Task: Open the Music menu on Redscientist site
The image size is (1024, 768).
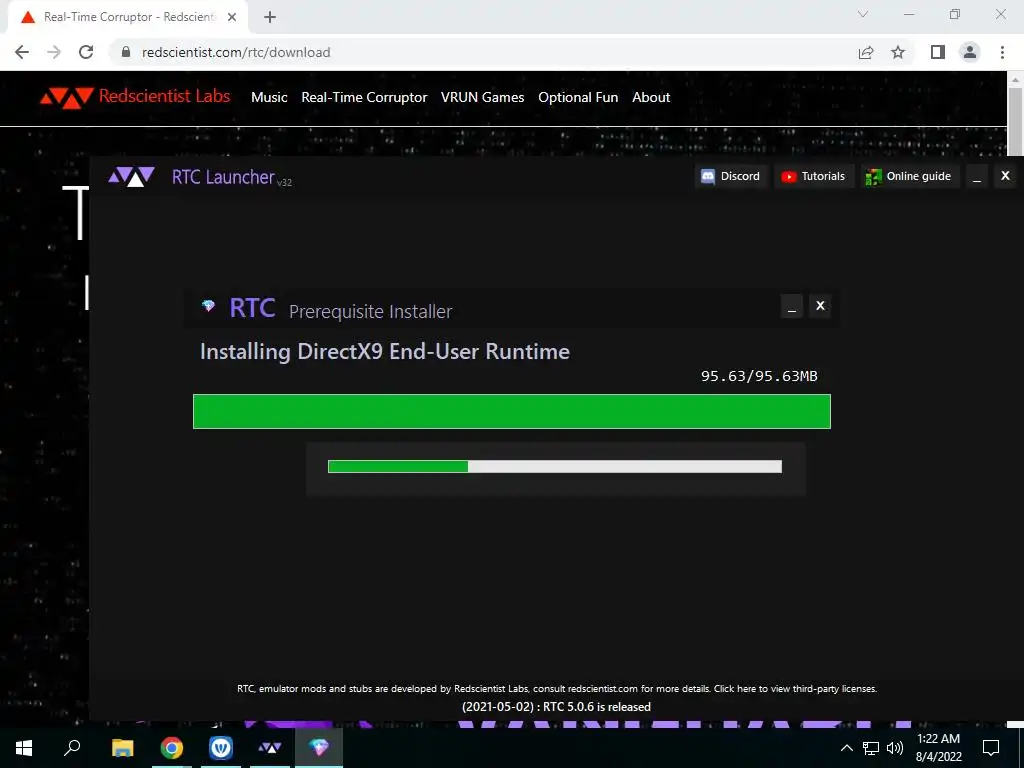Action: coord(269,97)
